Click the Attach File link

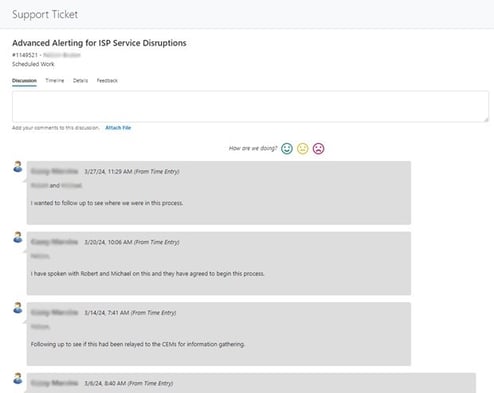[x=118, y=128]
